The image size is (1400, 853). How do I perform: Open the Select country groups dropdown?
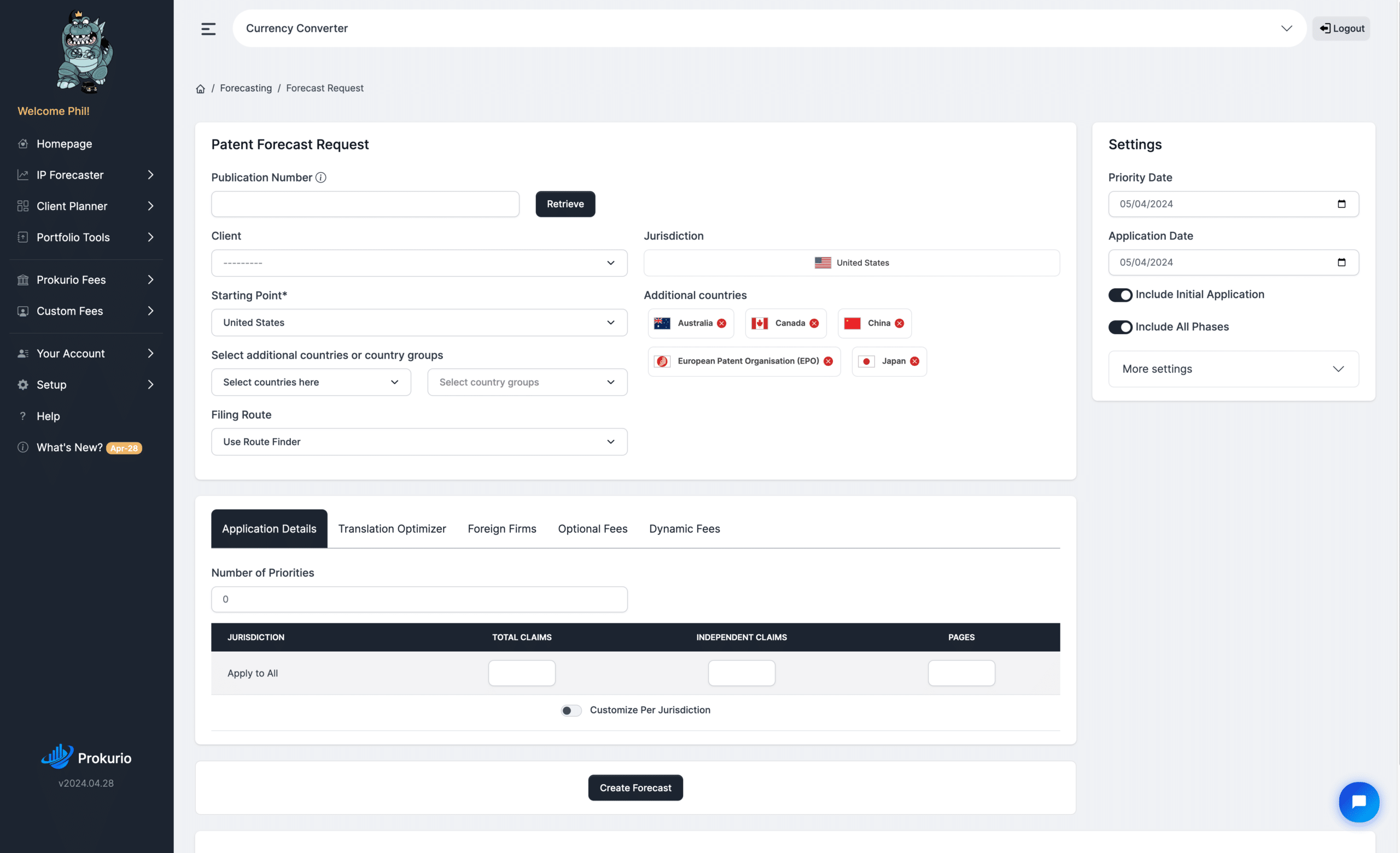(x=527, y=382)
